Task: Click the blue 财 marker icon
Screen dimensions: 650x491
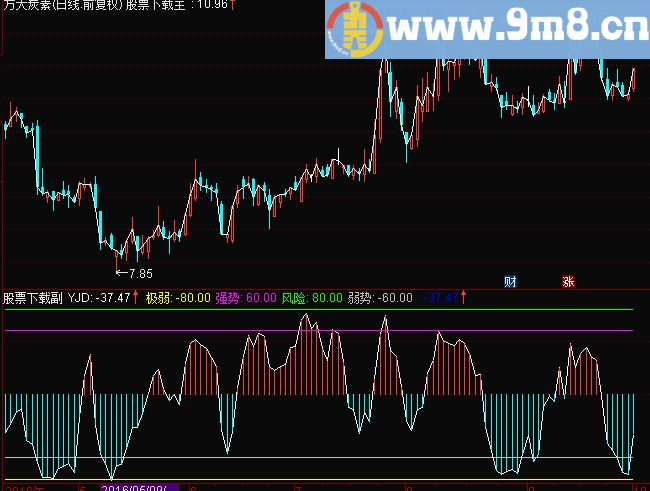Action: coord(510,282)
